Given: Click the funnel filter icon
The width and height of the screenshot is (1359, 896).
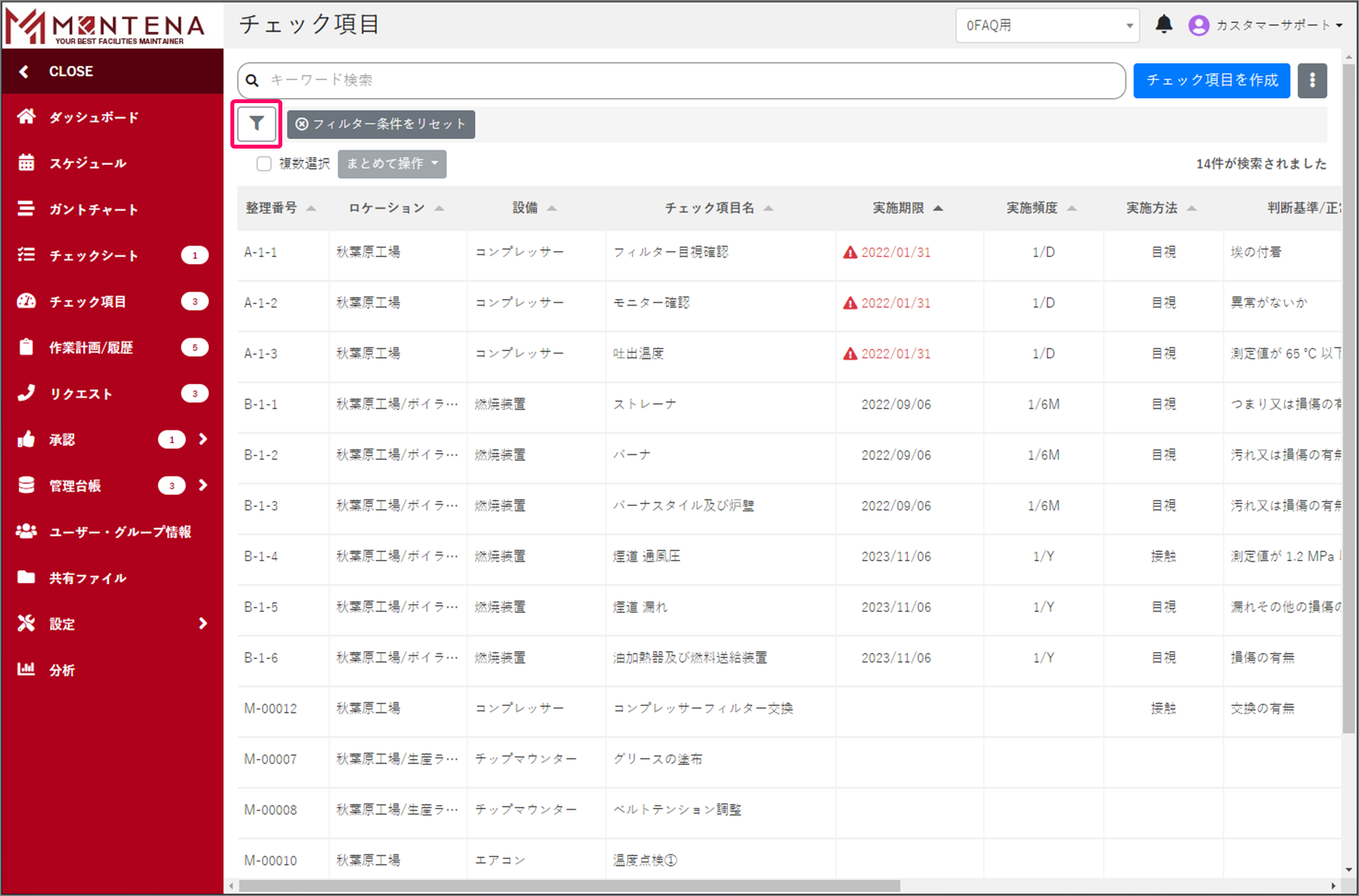Looking at the screenshot, I should point(256,123).
